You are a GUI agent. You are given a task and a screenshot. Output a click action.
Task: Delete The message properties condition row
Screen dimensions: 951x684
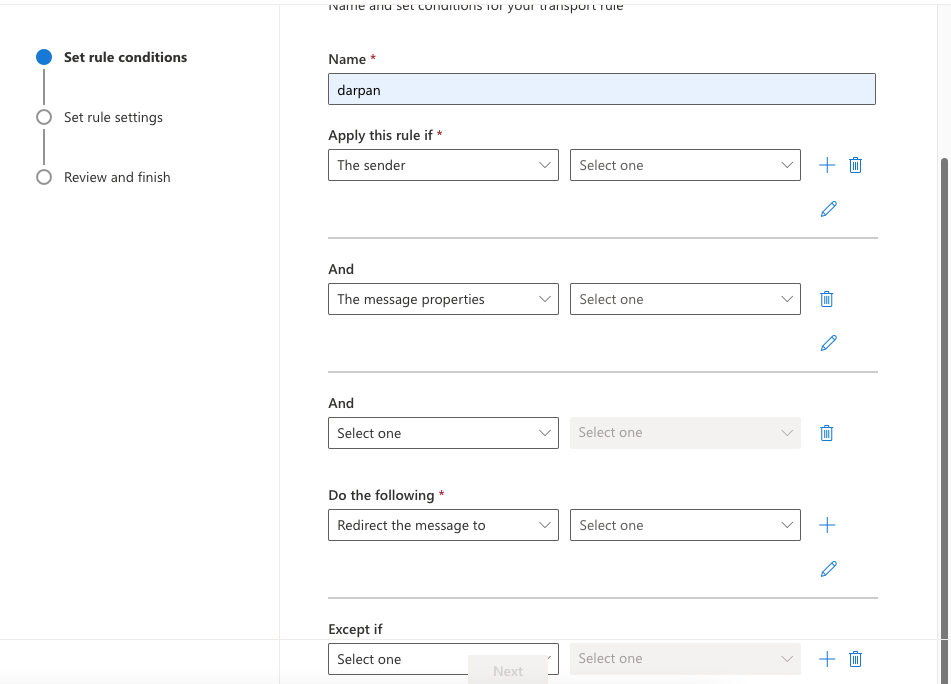click(826, 299)
